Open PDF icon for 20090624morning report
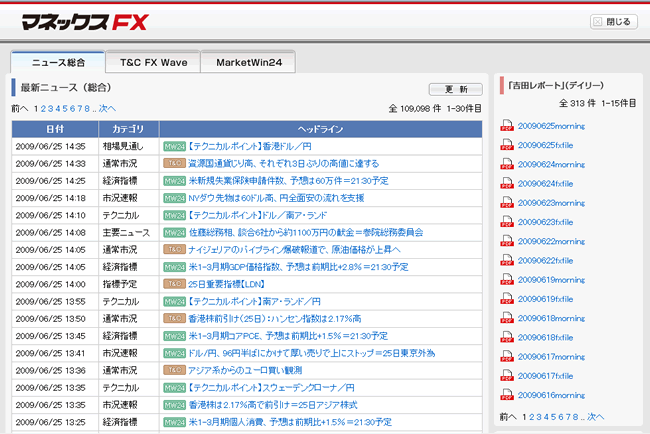The width and height of the screenshot is (650, 434). pyautogui.click(x=507, y=164)
